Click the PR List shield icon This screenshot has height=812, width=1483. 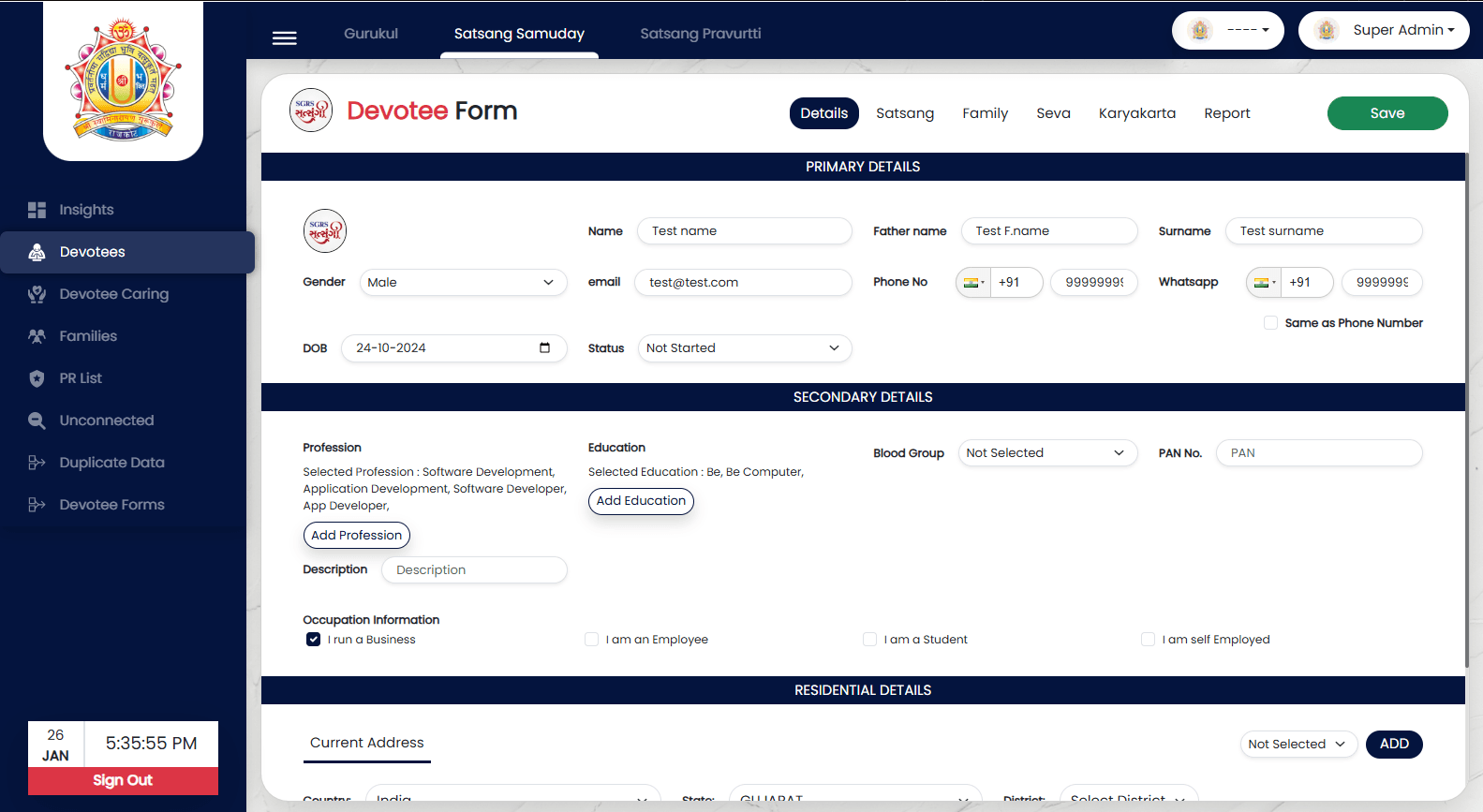[37, 378]
